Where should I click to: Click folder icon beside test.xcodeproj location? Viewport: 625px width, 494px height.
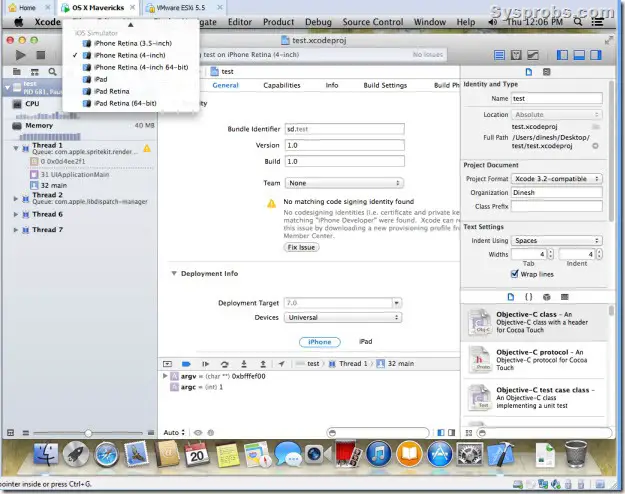pyautogui.click(x=596, y=127)
